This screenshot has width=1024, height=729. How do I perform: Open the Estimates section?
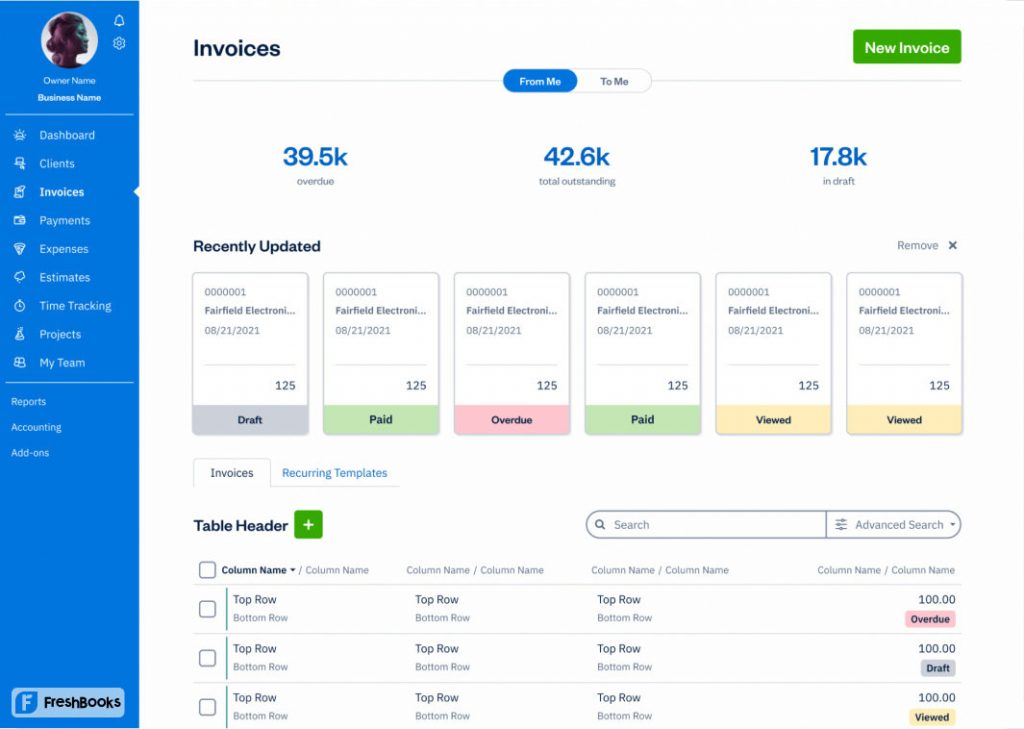[x=64, y=277]
